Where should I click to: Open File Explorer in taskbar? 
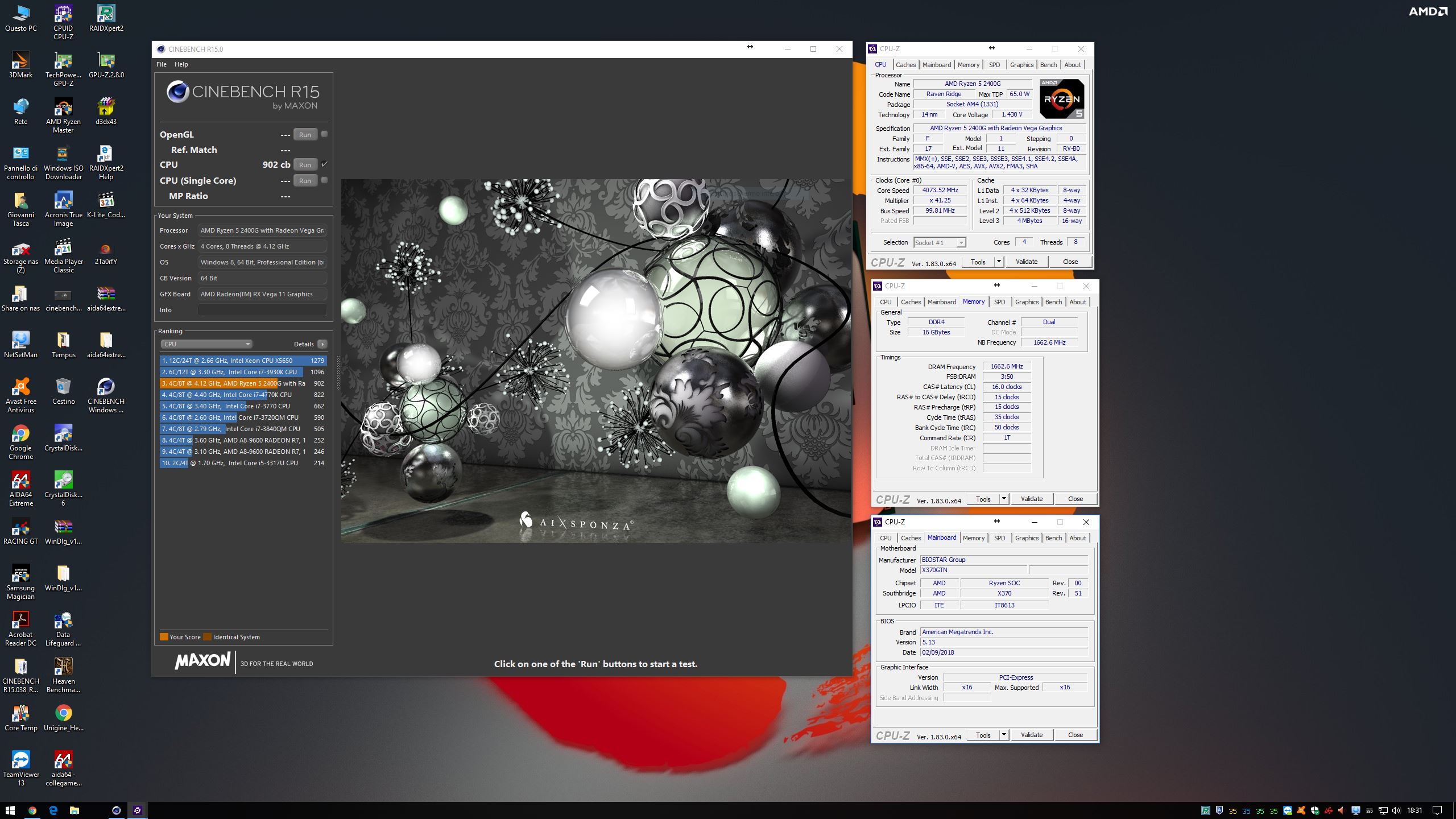(74, 810)
